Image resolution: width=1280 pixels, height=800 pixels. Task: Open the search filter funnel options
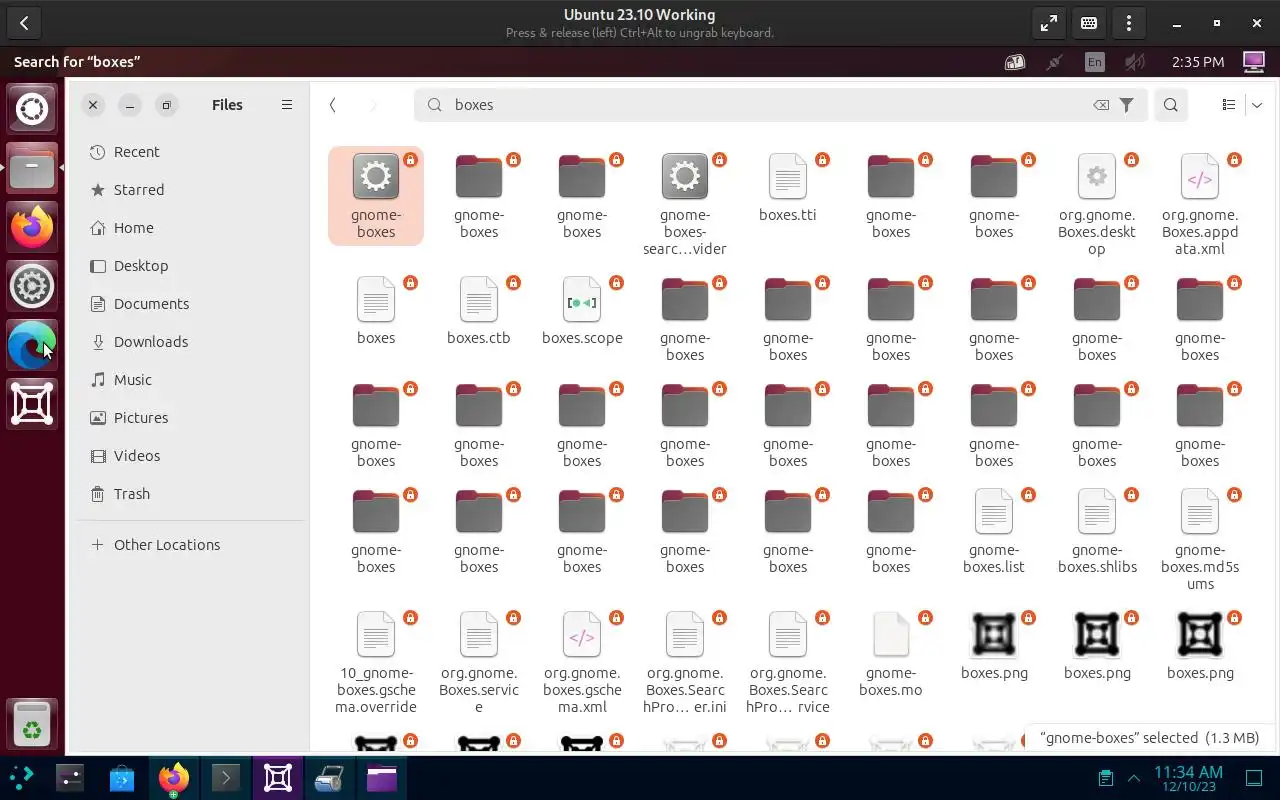pyautogui.click(x=1127, y=105)
